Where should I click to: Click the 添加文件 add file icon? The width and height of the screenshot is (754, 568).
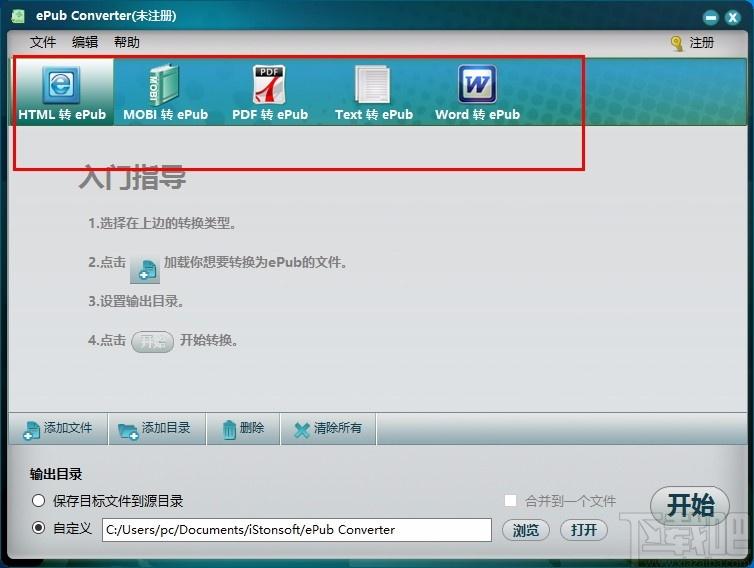pos(31,429)
